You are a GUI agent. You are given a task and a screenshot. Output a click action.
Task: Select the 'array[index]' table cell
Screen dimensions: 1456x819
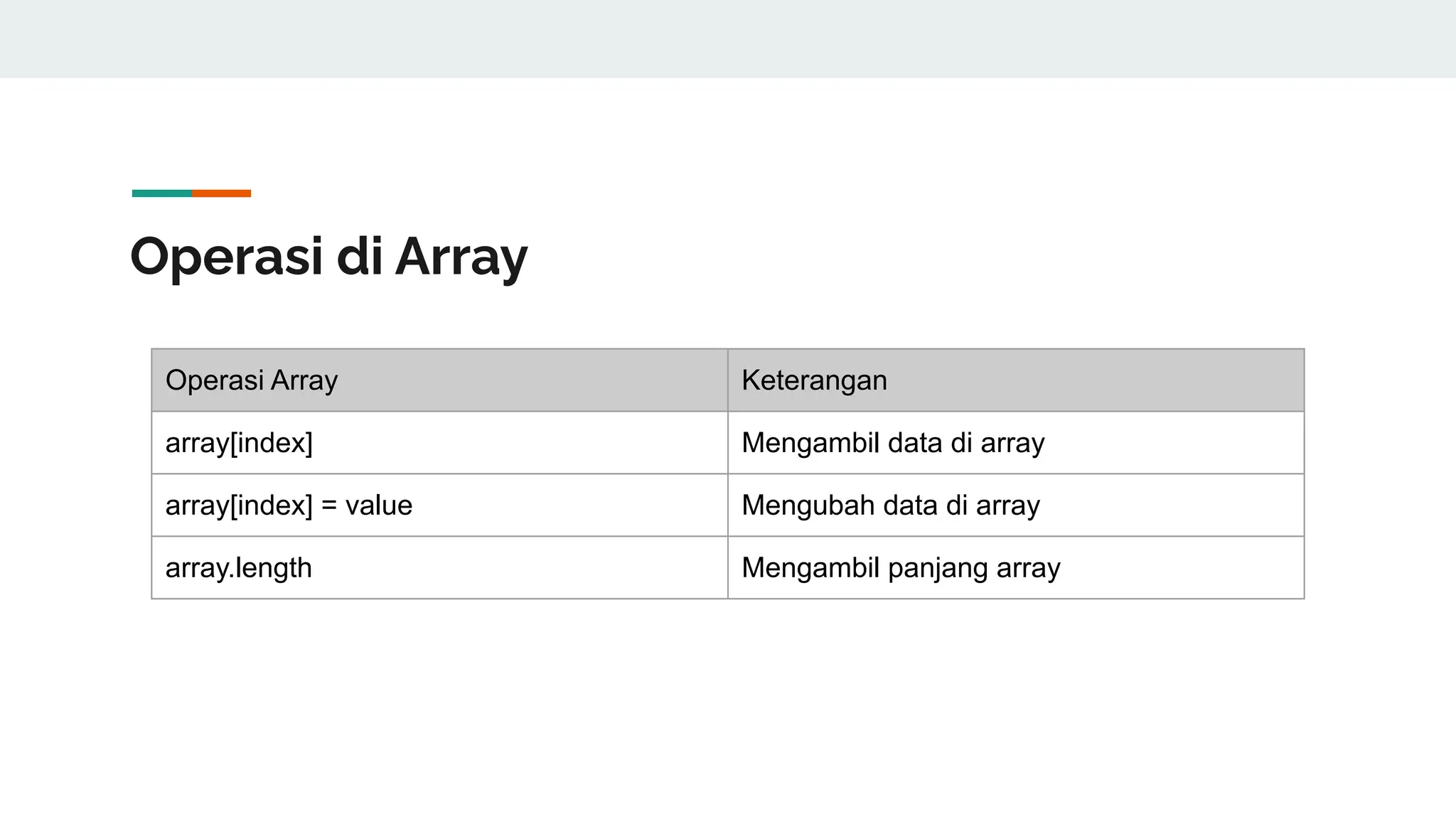point(439,443)
